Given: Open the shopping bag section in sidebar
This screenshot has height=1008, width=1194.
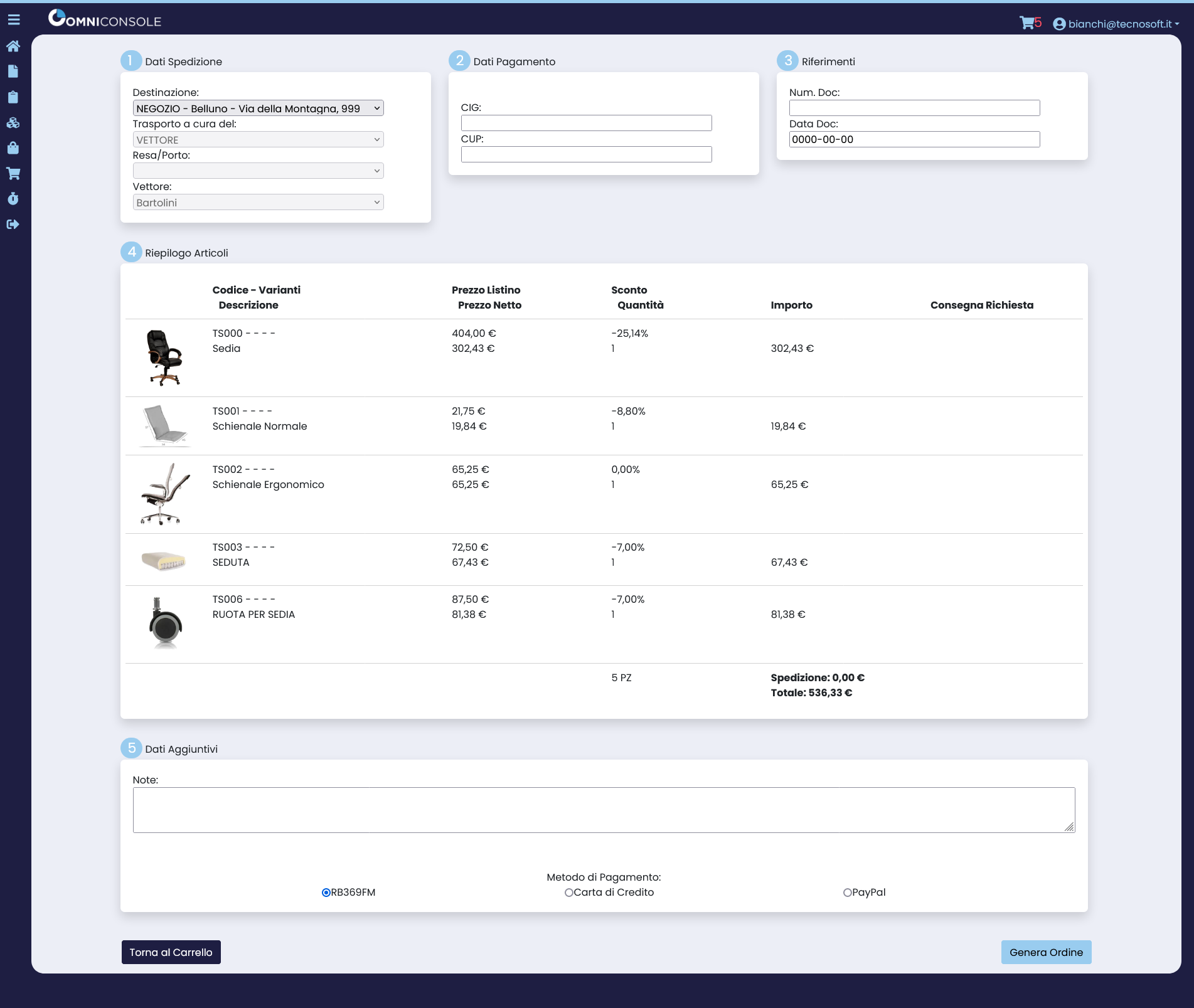Looking at the screenshot, I should tap(13, 148).
